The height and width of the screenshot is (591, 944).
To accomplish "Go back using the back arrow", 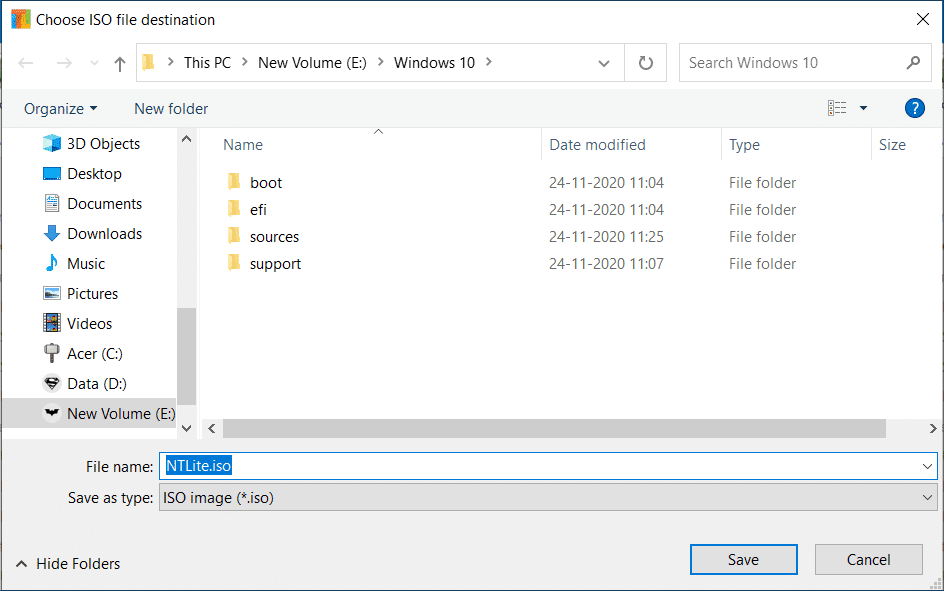I will [x=25, y=63].
